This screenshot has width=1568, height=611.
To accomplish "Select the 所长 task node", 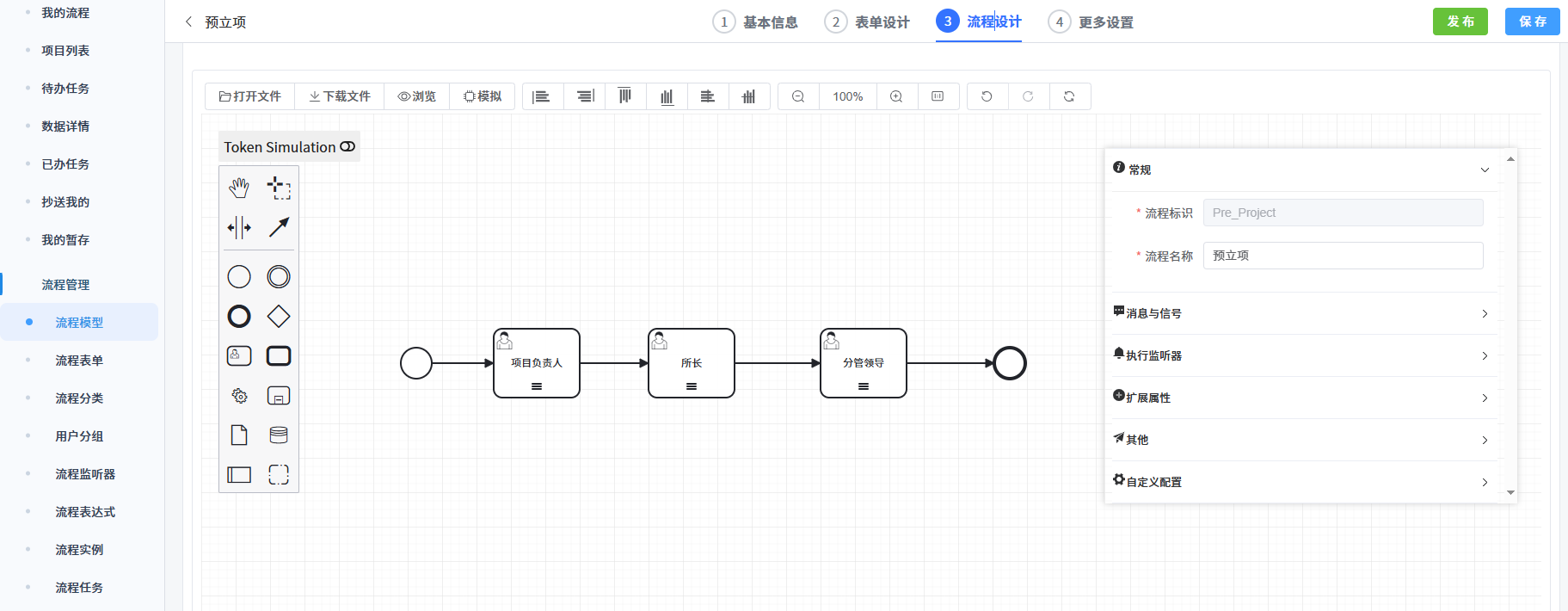I will coord(692,363).
